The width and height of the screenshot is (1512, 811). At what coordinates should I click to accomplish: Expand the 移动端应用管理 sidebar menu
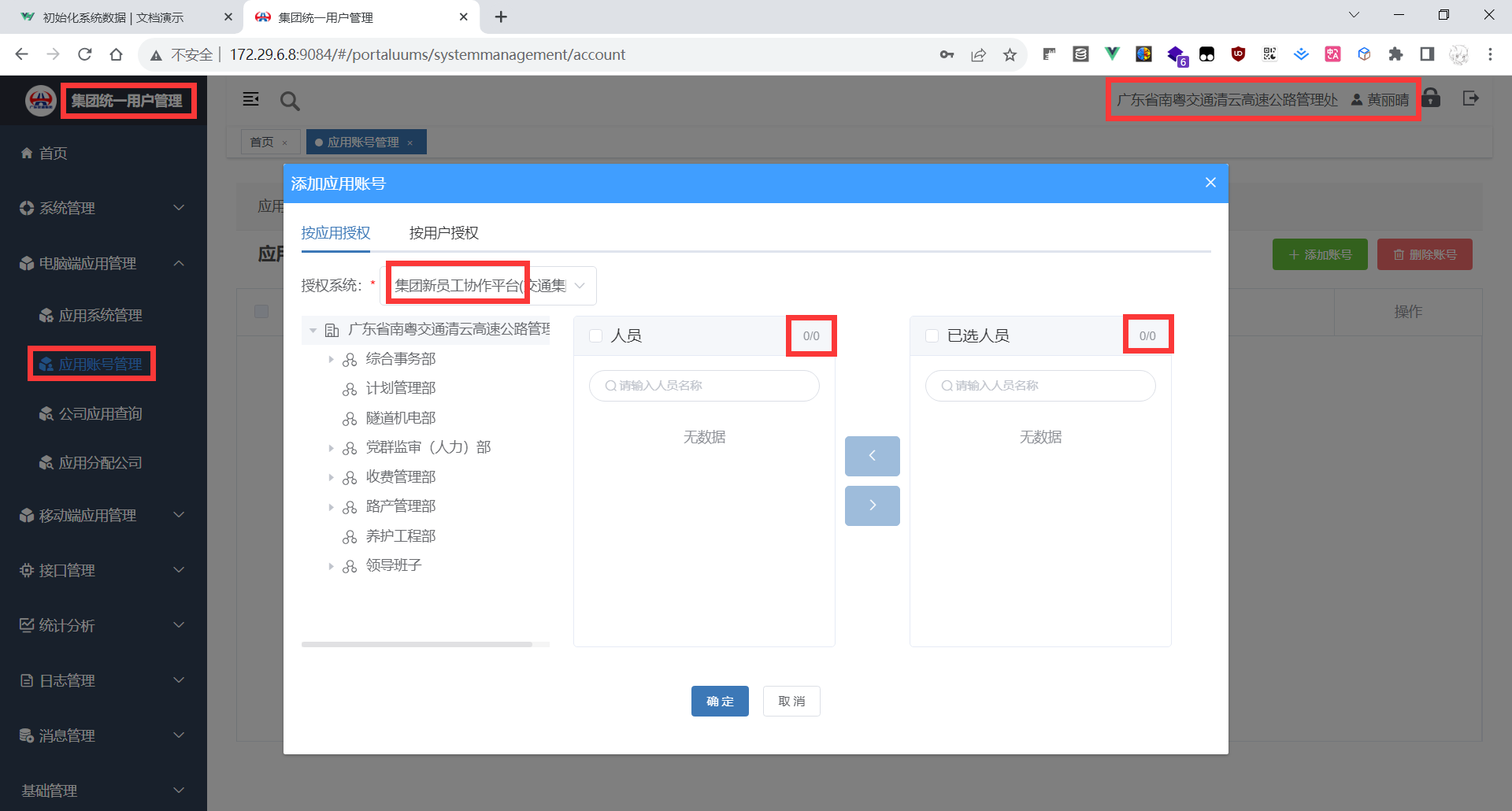pos(103,515)
